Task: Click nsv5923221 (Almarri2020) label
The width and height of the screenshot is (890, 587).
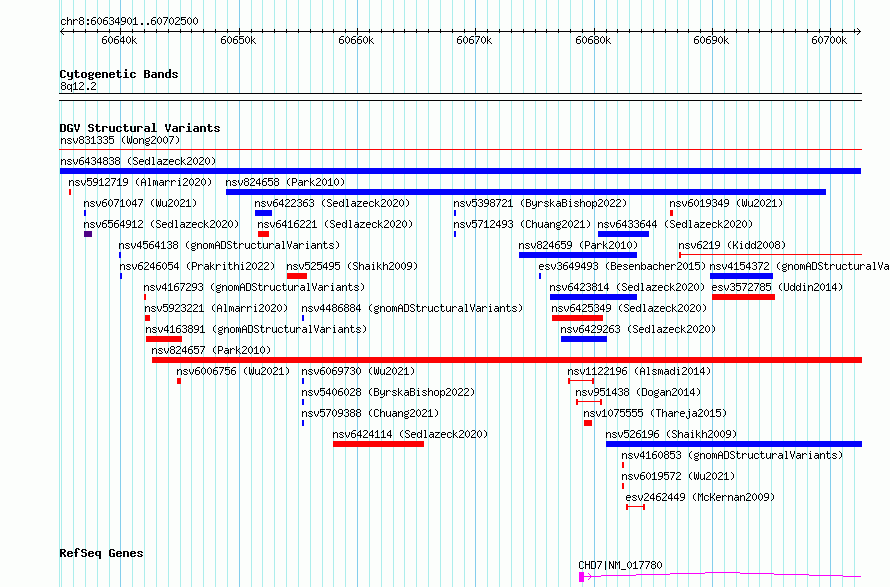Action: click(216, 308)
